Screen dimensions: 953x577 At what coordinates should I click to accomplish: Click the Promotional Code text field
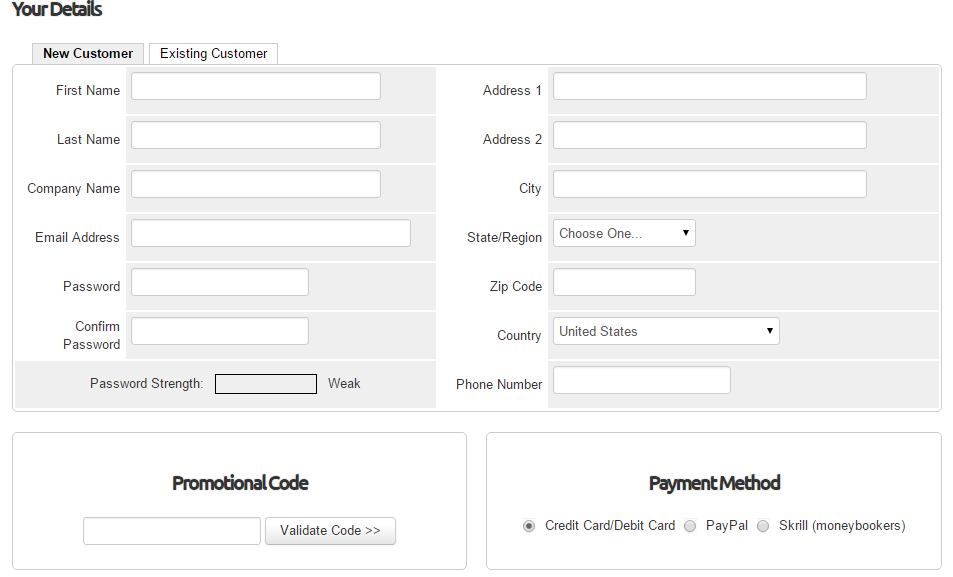click(x=172, y=531)
